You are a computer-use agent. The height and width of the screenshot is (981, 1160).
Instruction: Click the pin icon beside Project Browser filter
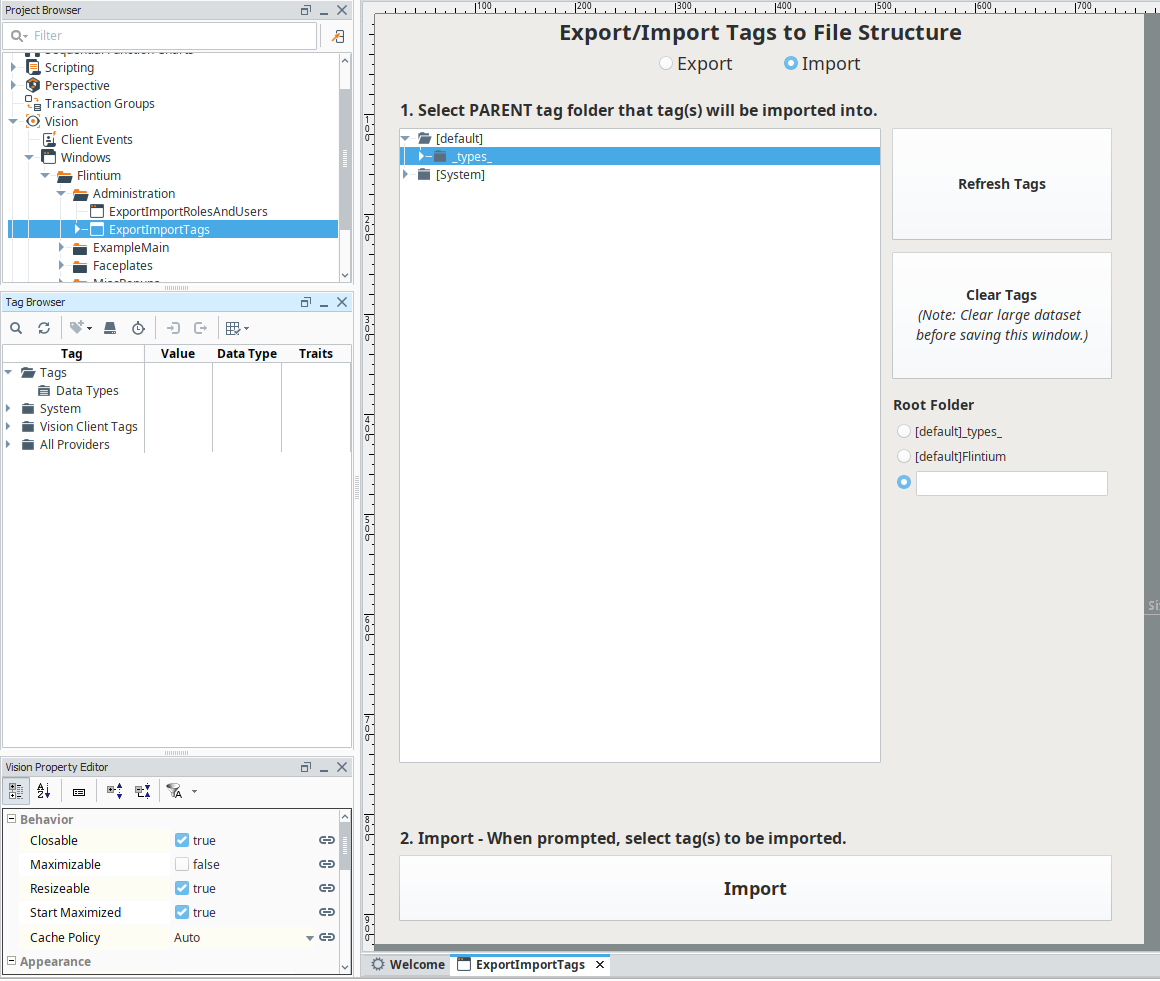click(337, 36)
